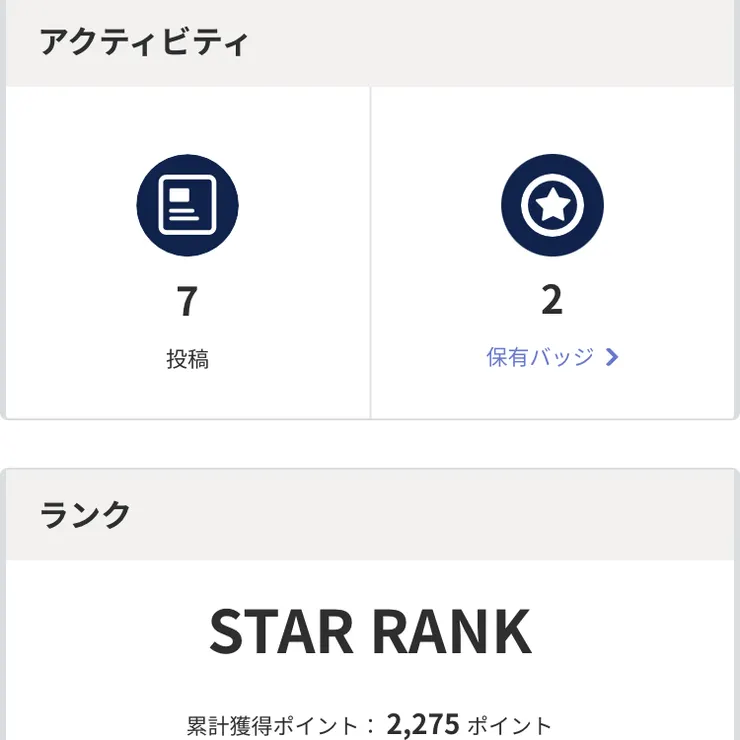The width and height of the screenshot is (740, 740).
Task: Click blank space under the 投稿 label
Action: pos(187,397)
